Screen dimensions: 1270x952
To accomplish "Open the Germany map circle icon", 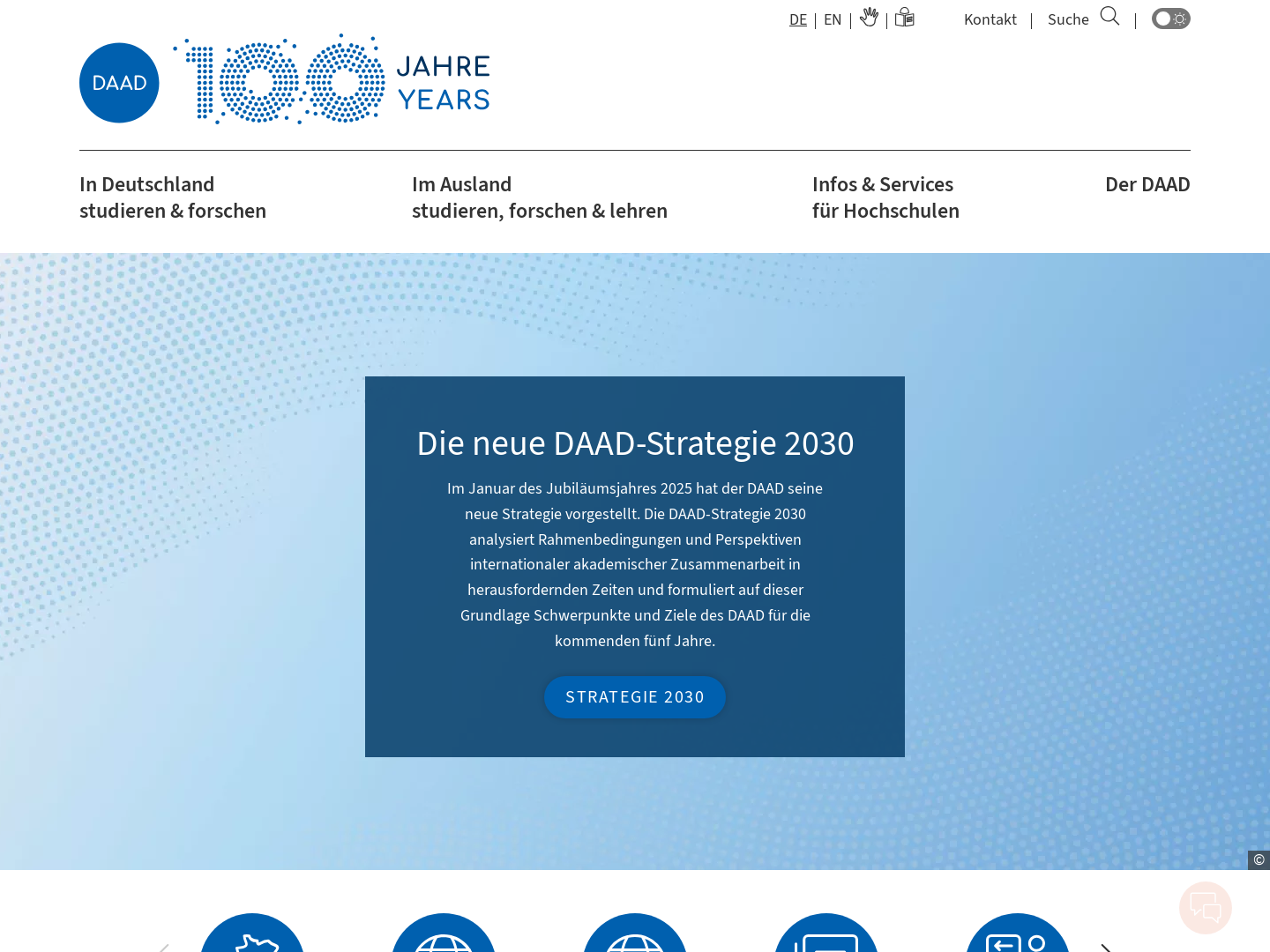I will pos(252,933).
